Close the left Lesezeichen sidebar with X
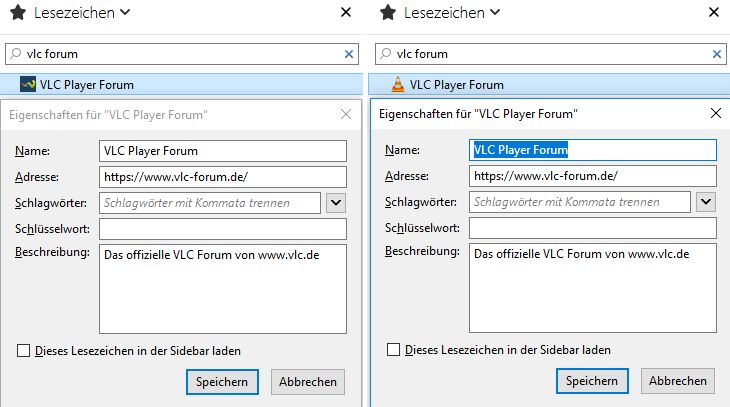730x407 pixels. coord(346,13)
